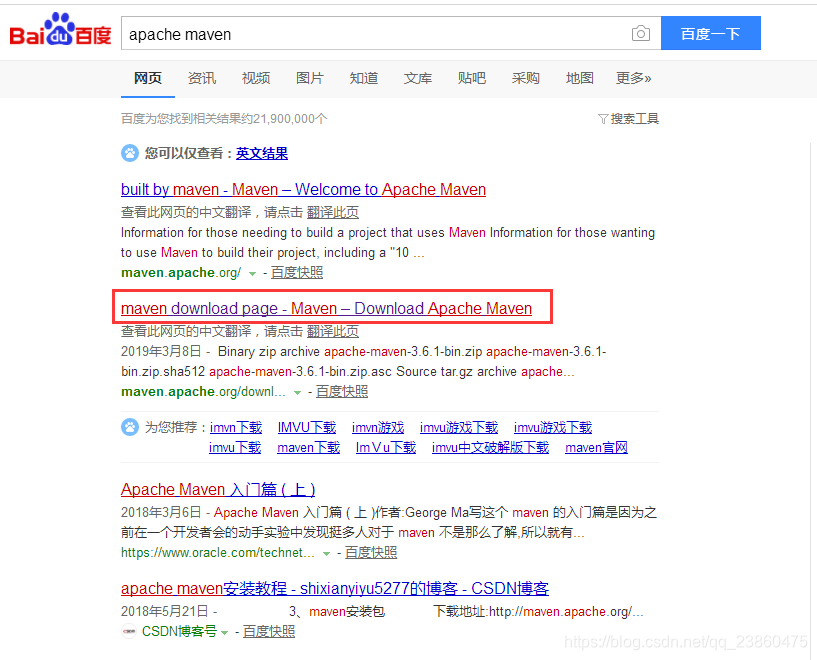Click result count text 约21,900,000个
The image size is (817, 660).
(x=284, y=119)
